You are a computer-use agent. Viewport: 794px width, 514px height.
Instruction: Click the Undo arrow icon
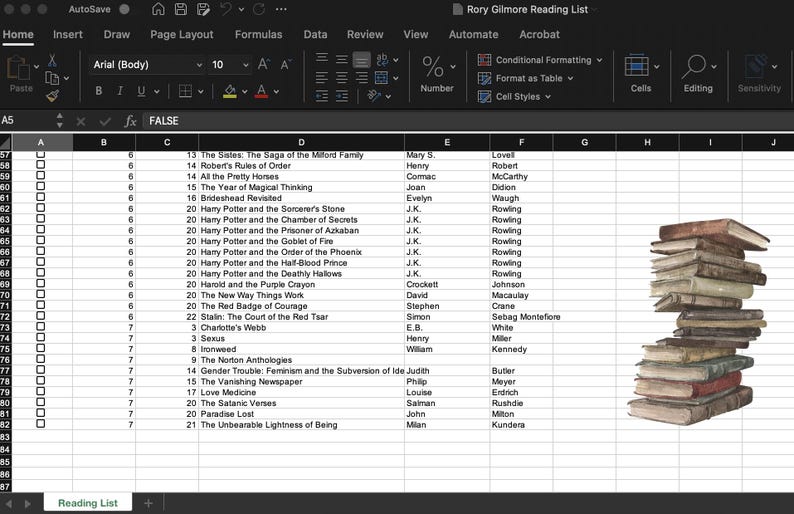(226, 9)
